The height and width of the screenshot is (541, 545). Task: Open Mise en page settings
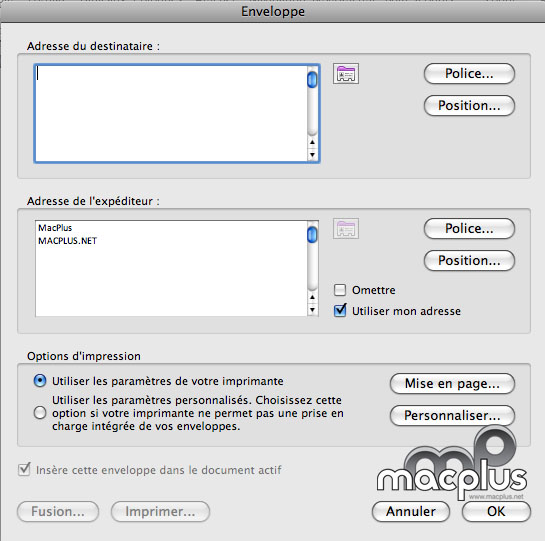click(x=452, y=384)
